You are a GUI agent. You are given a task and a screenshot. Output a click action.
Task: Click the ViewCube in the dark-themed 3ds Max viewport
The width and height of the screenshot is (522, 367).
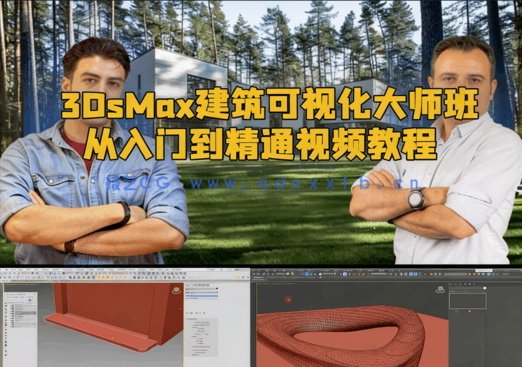(x=440, y=289)
